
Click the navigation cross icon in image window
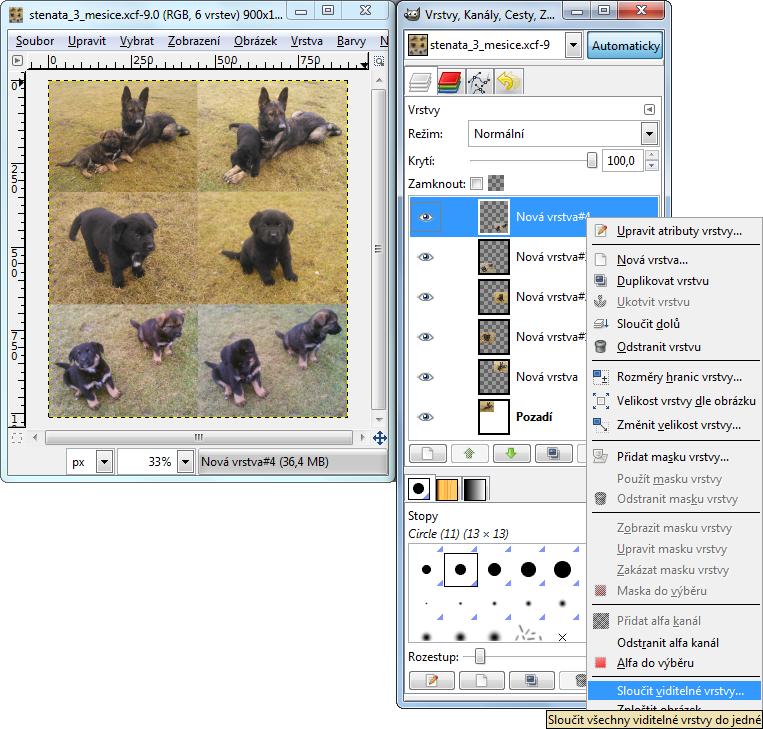[380, 438]
